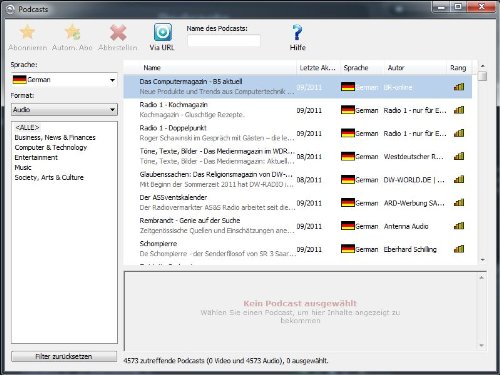Click German flag in Der AS&ventskalender row

[348, 202]
